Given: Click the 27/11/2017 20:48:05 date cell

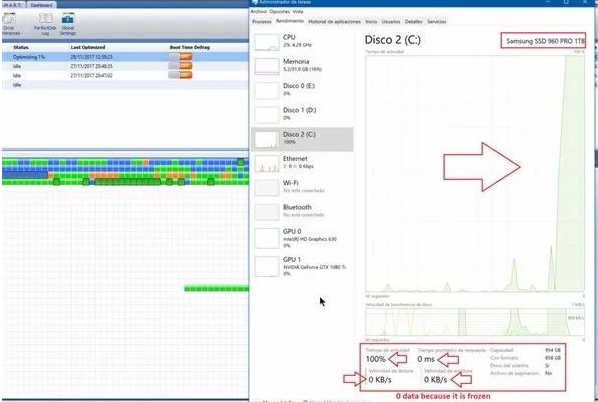Looking at the screenshot, I should click(91, 66).
